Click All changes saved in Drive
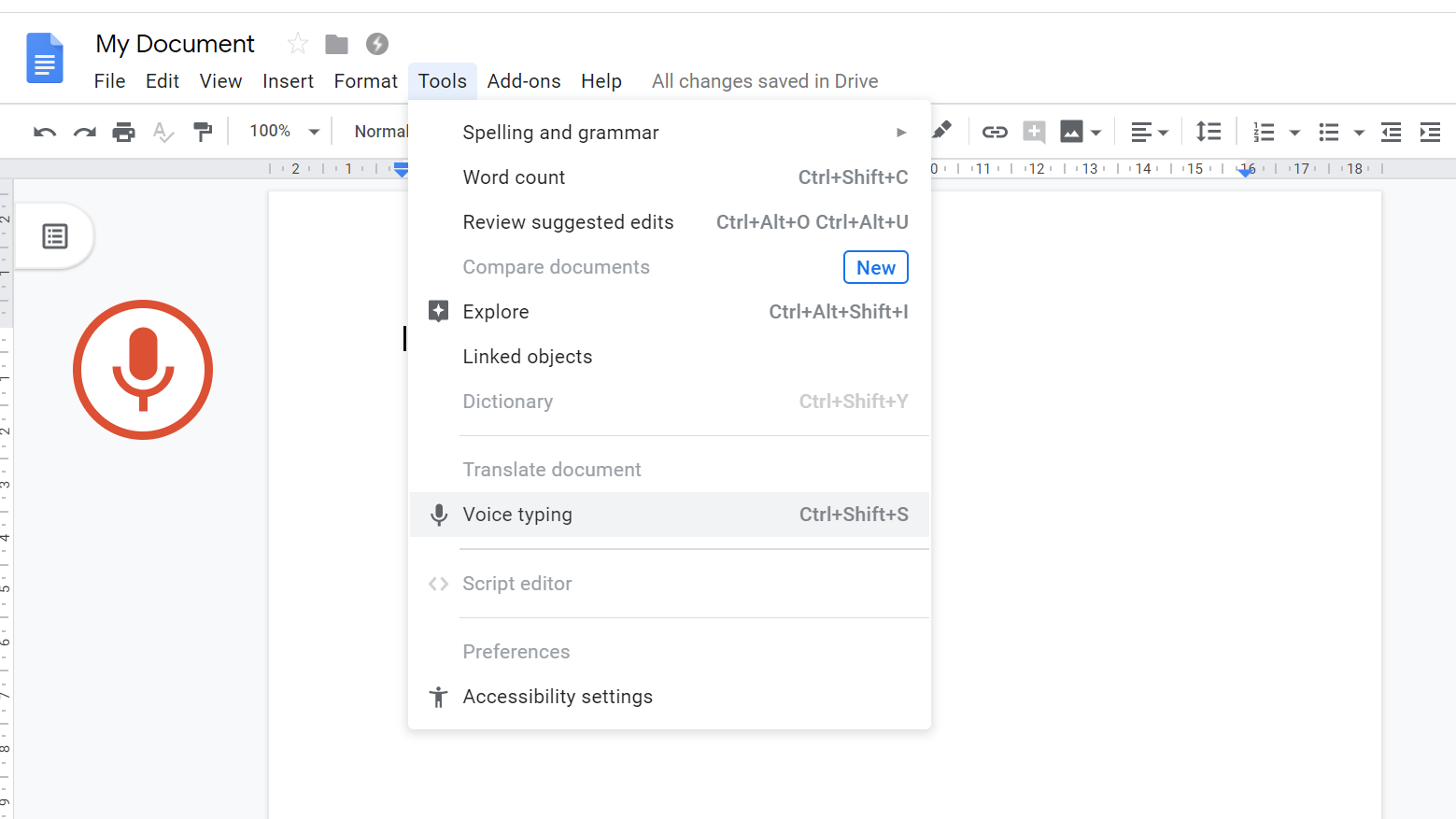1456x819 pixels. coord(765,81)
